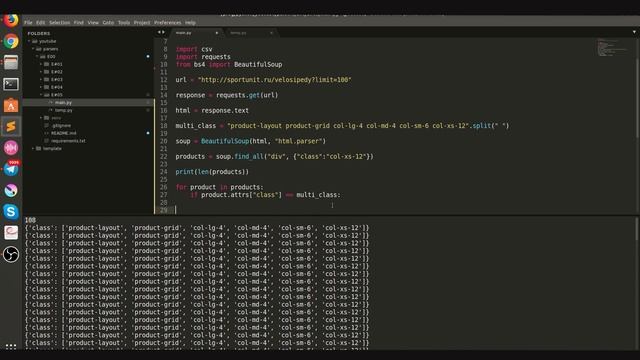Image resolution: width=640 pixels, height=360 pixels.
Task: Open Skype from the dock
Action: [x=11, y=211]
